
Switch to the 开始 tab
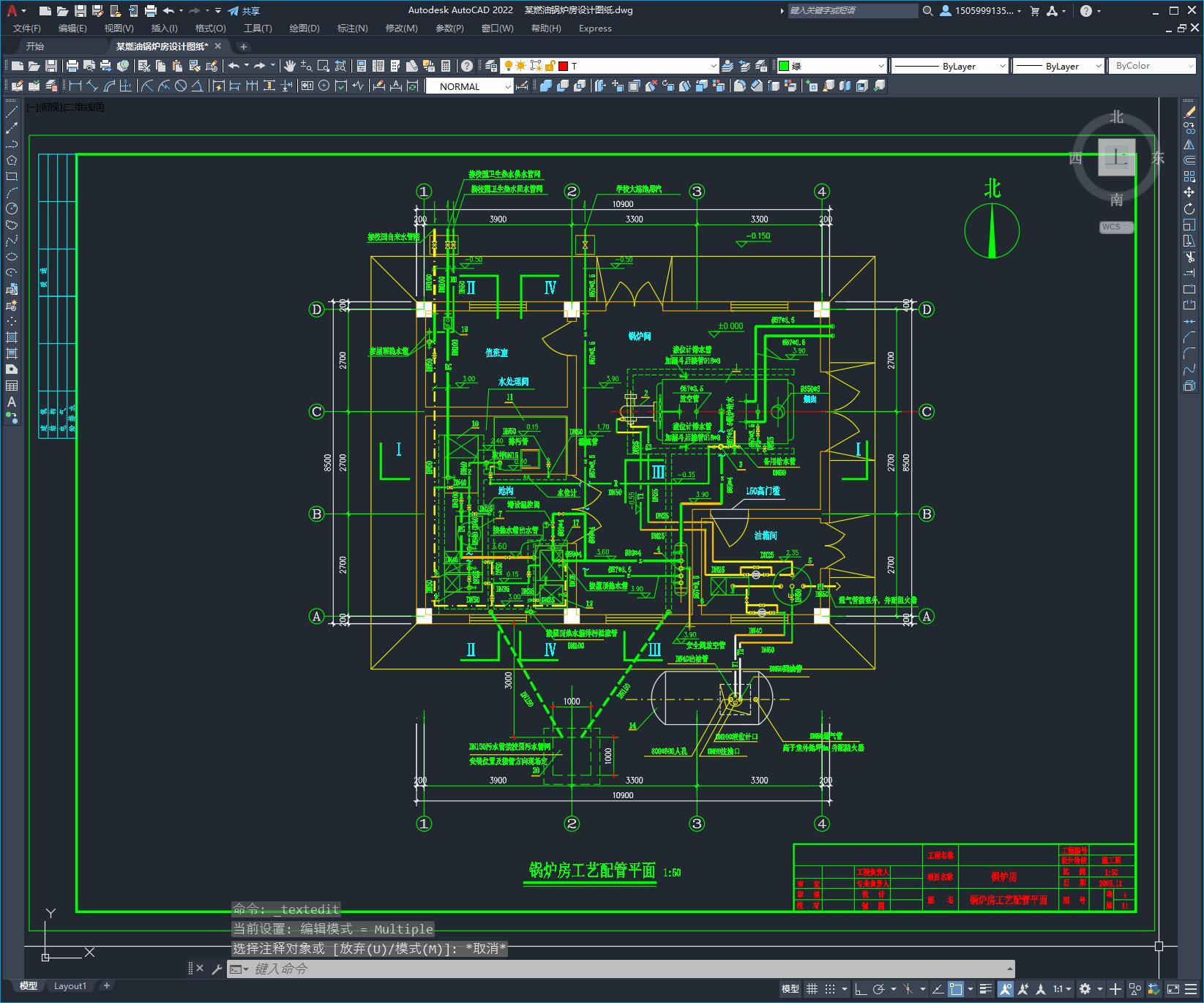(x=35, y=46)
